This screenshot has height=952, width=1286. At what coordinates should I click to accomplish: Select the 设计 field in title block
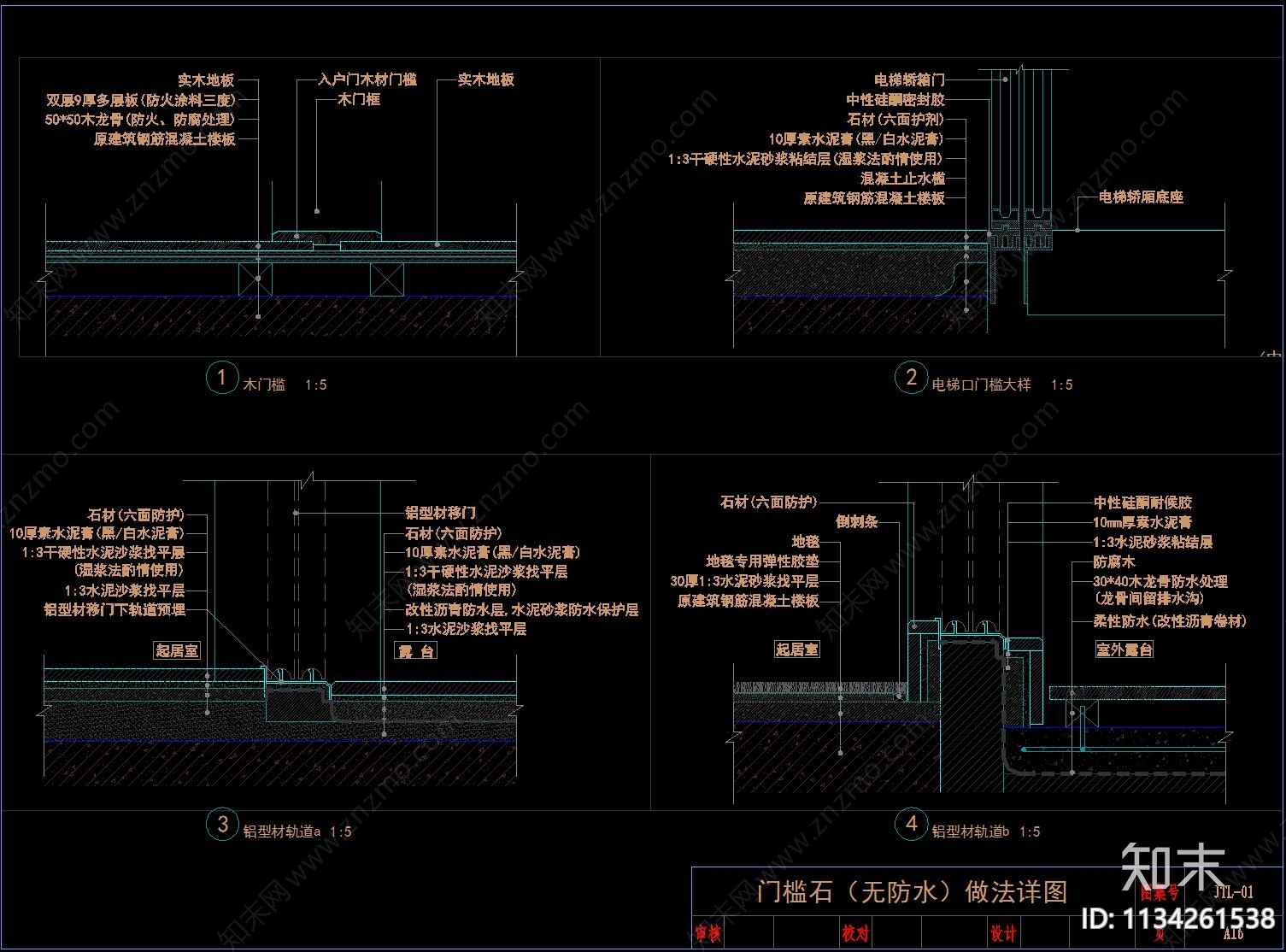point(1003,933)
